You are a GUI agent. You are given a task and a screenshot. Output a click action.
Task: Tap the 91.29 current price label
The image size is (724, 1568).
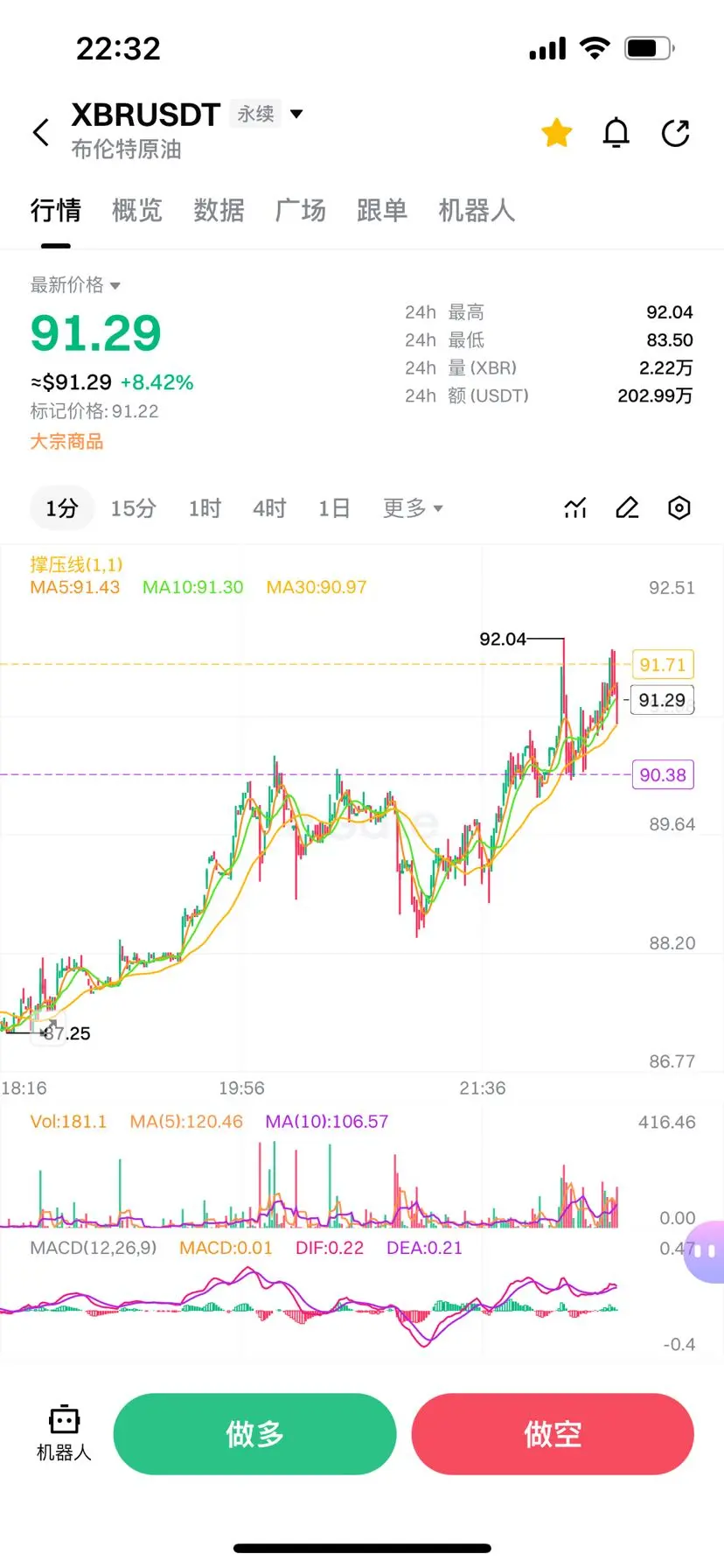[x=662, y=700]
